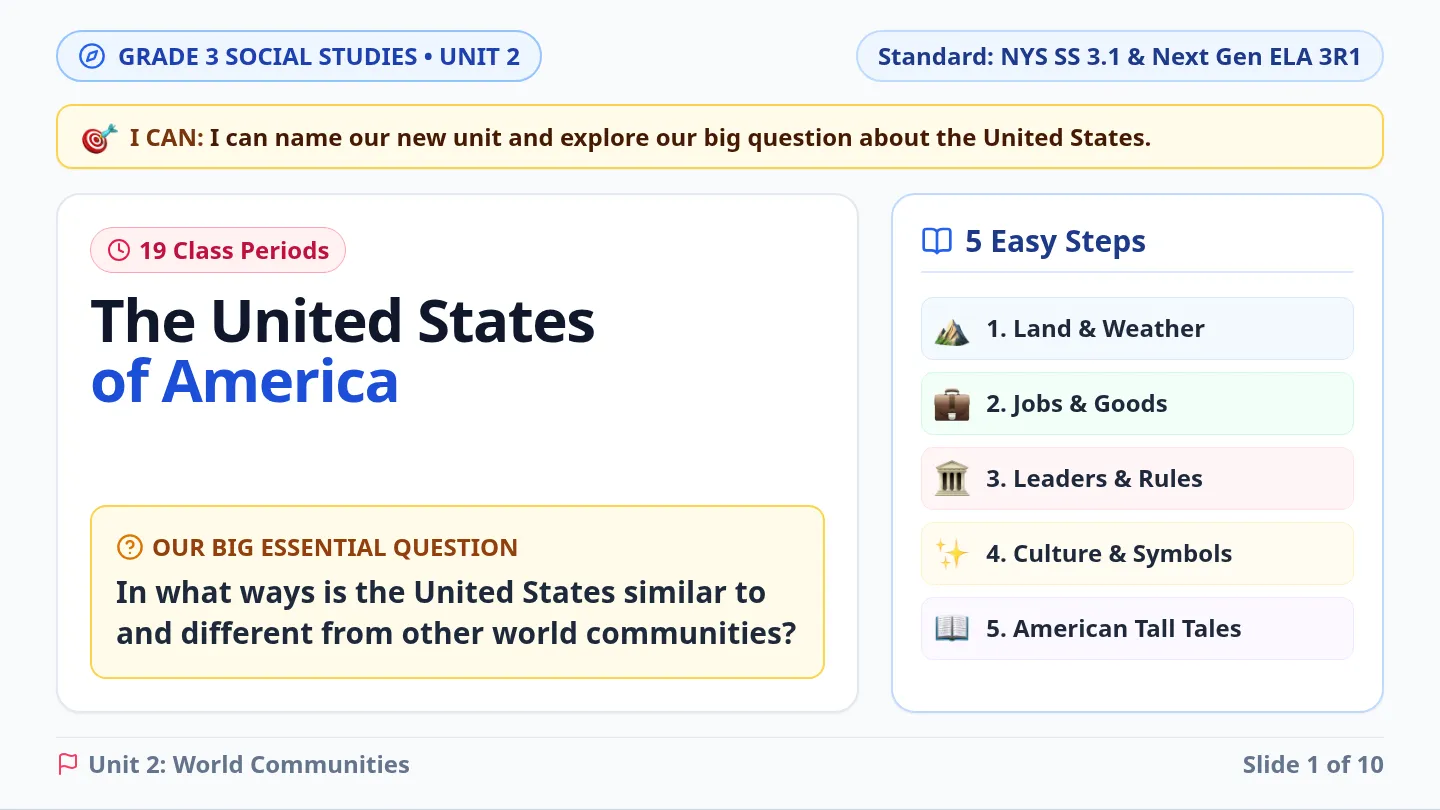Open step 5. American Tall Tales

(x=1137, y=629)
